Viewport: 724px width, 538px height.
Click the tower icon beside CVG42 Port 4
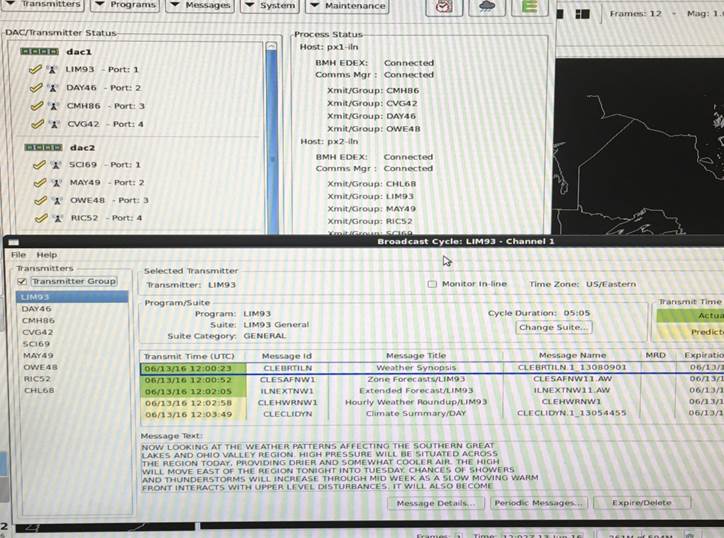coord(54,124)
